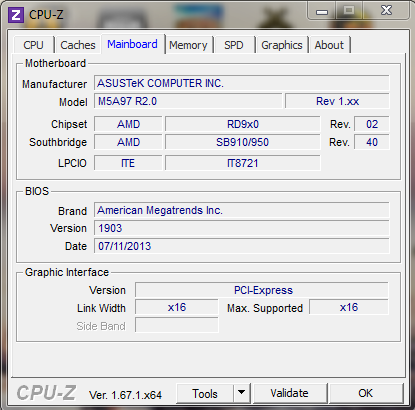The image size is (415, 410).
Task: Click the LPCIO vendor ITE field
Action: coord(128,163)
